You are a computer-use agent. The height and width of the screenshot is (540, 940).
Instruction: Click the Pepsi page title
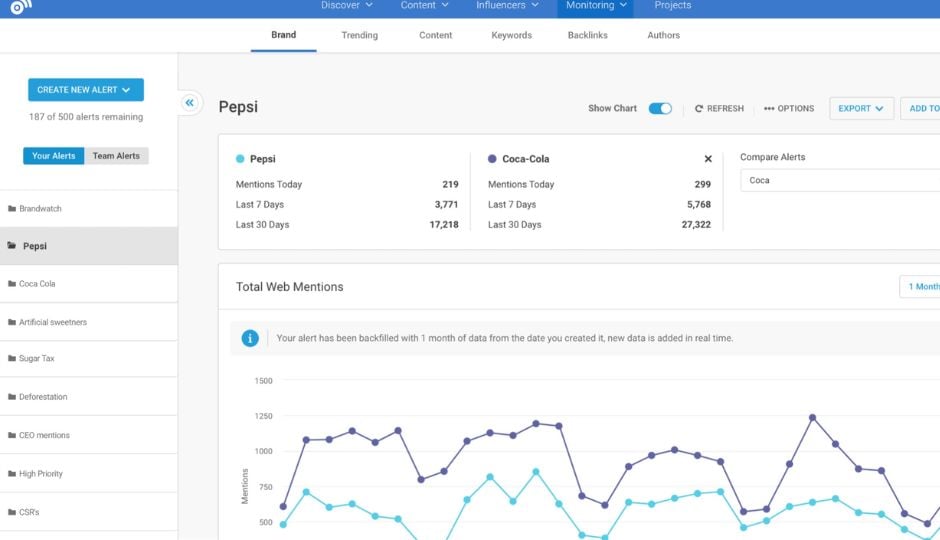(x=238, y=107)
